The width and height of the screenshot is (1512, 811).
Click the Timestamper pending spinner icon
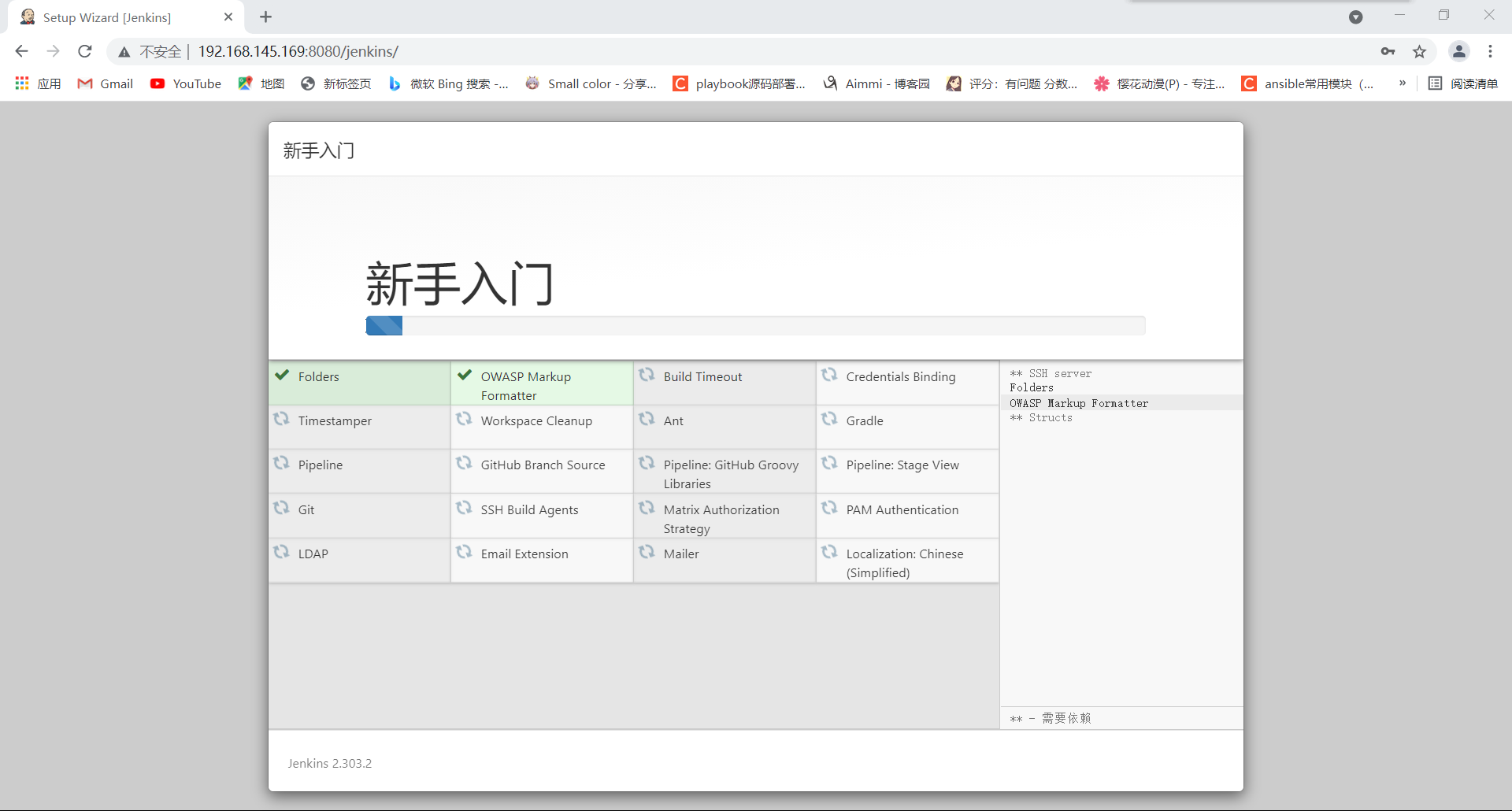point(281,419)
